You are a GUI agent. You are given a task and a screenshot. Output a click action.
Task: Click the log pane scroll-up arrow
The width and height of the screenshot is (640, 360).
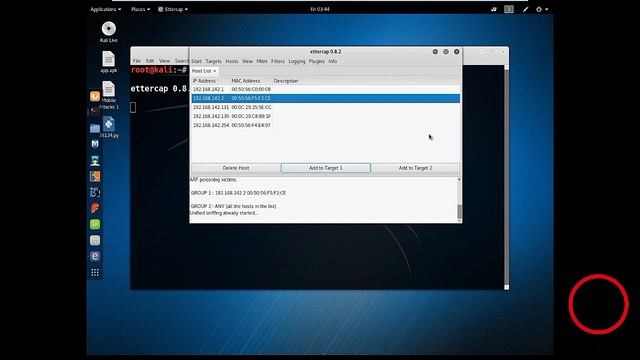point(460,180)
